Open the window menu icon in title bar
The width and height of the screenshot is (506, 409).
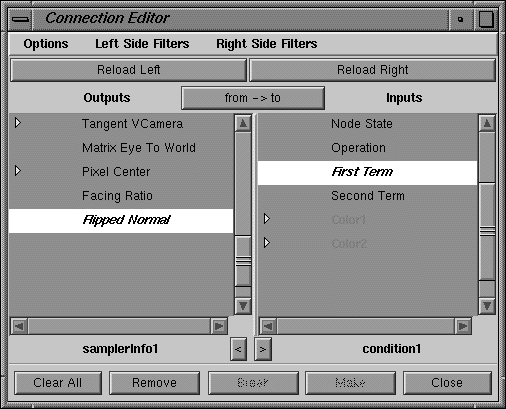tap(20, 19)
